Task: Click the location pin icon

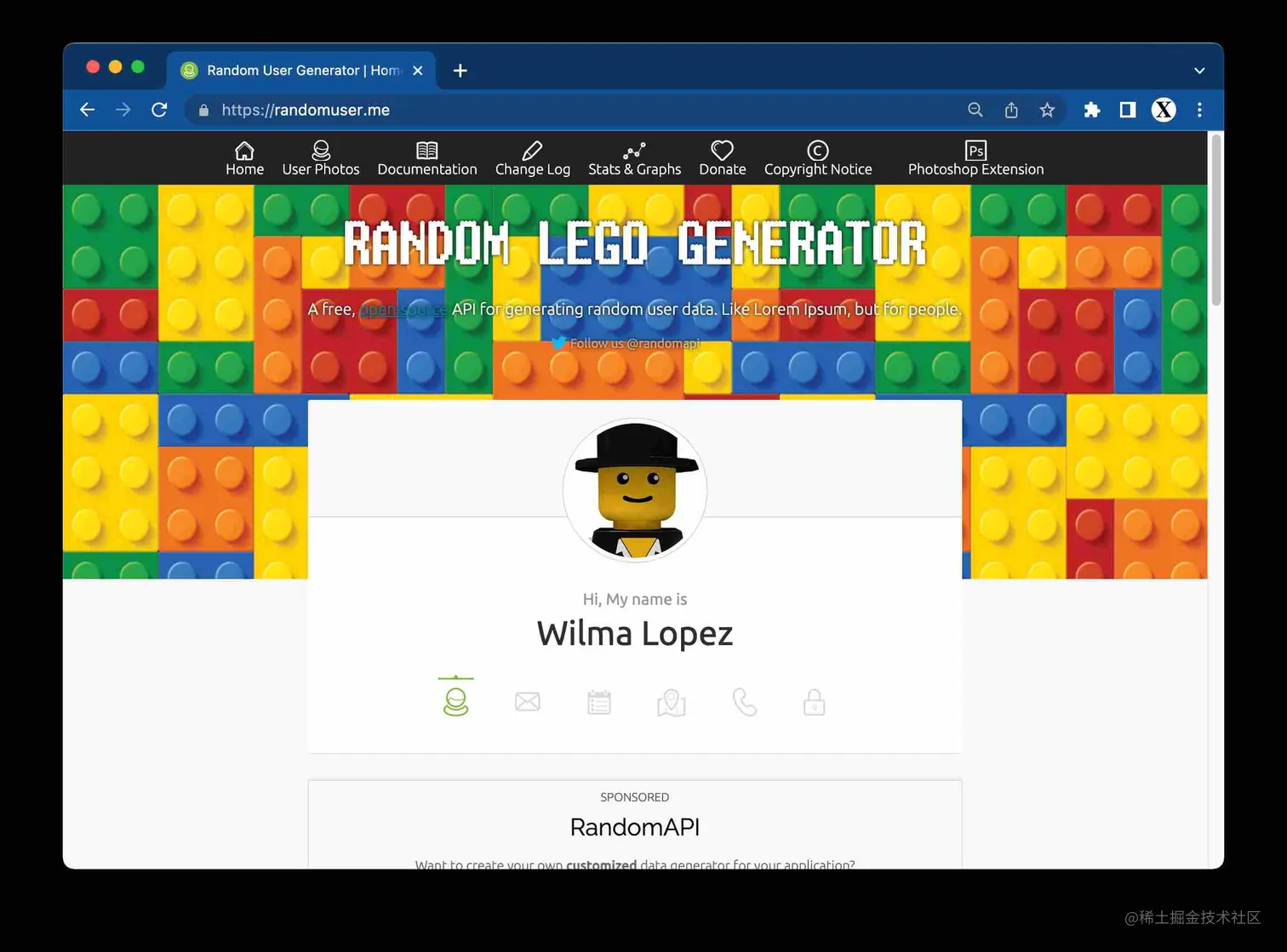Action: pos(671,702)
